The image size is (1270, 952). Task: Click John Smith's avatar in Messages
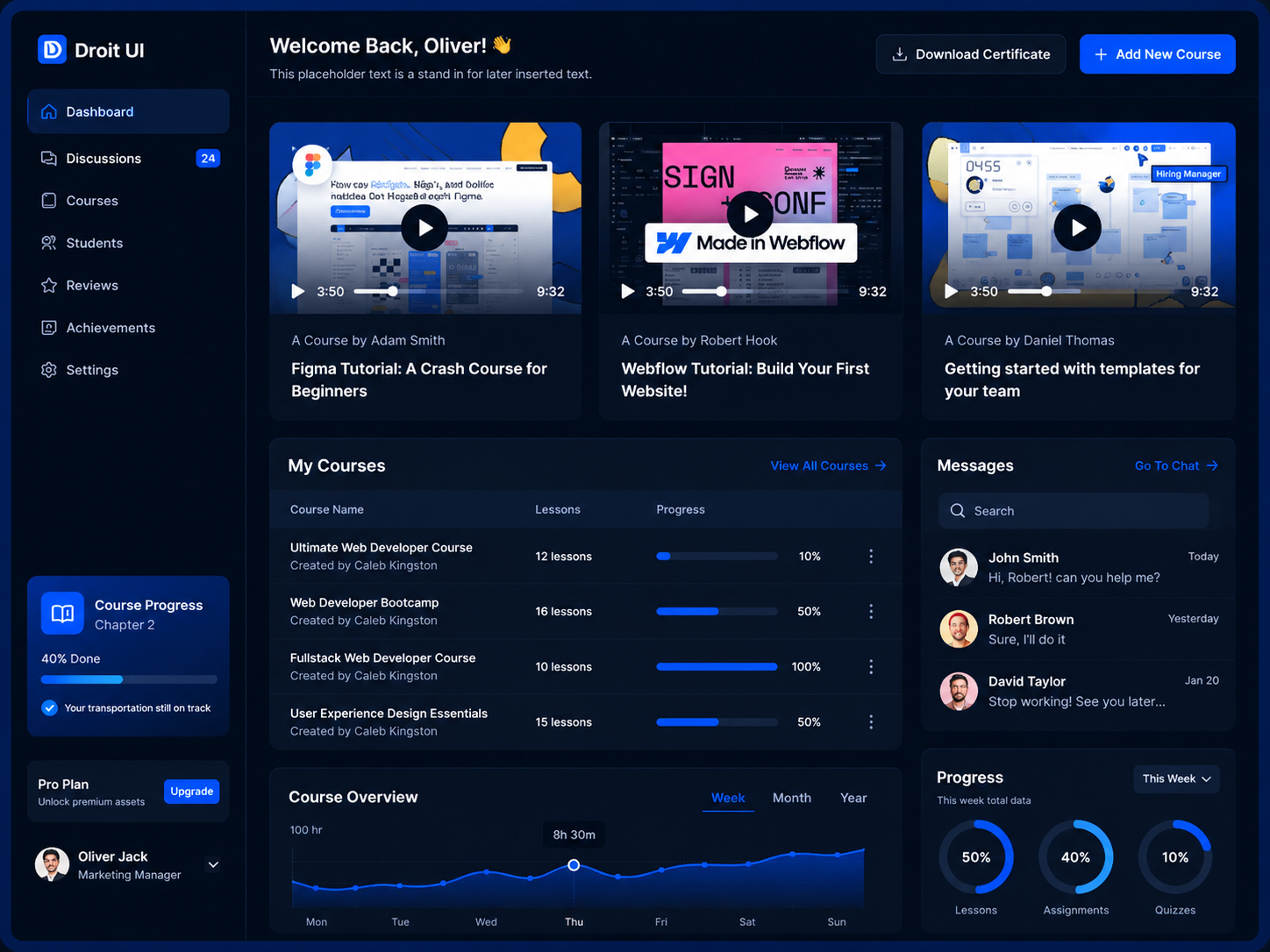tap(959, 567)
